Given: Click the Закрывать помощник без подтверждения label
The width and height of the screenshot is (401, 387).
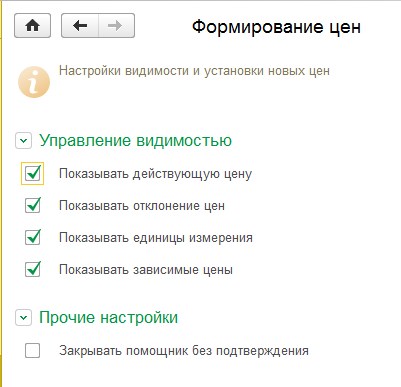Looking at the screenshot, I should [184, 351].
